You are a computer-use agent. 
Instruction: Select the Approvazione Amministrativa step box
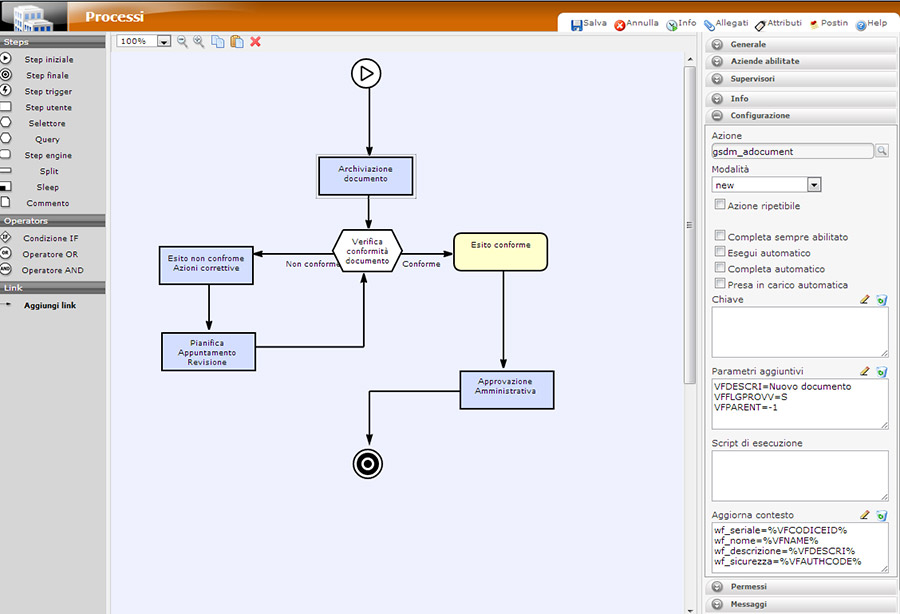point(505,386)
